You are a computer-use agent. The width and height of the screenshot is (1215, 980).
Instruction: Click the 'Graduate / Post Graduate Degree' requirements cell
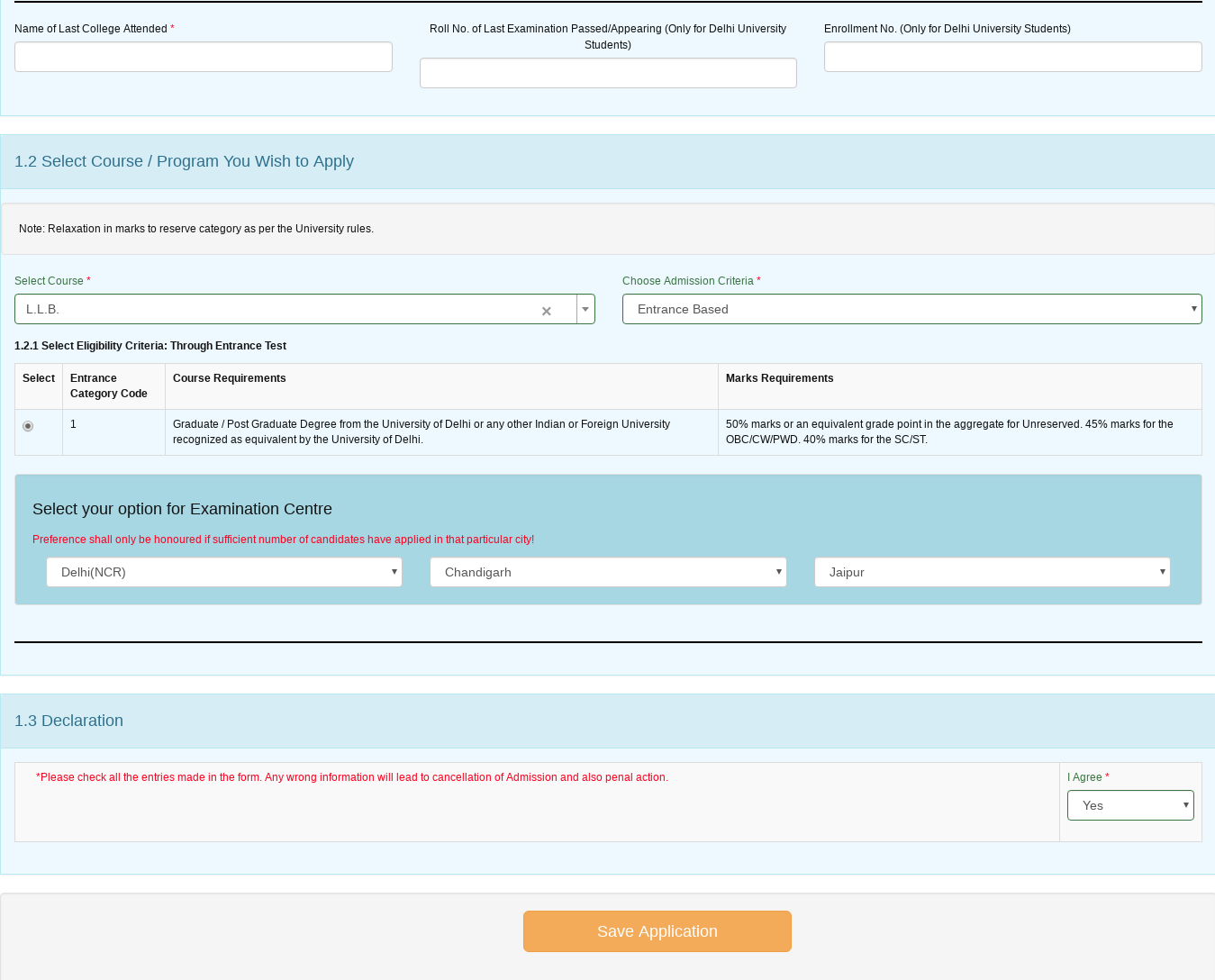[x=441, y=431]
